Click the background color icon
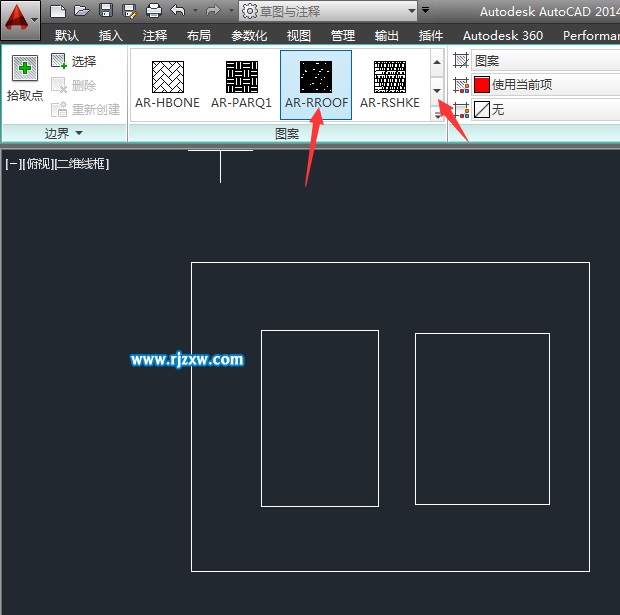The width and height of the screenshot is (620, 615). [x=461, y=110]
